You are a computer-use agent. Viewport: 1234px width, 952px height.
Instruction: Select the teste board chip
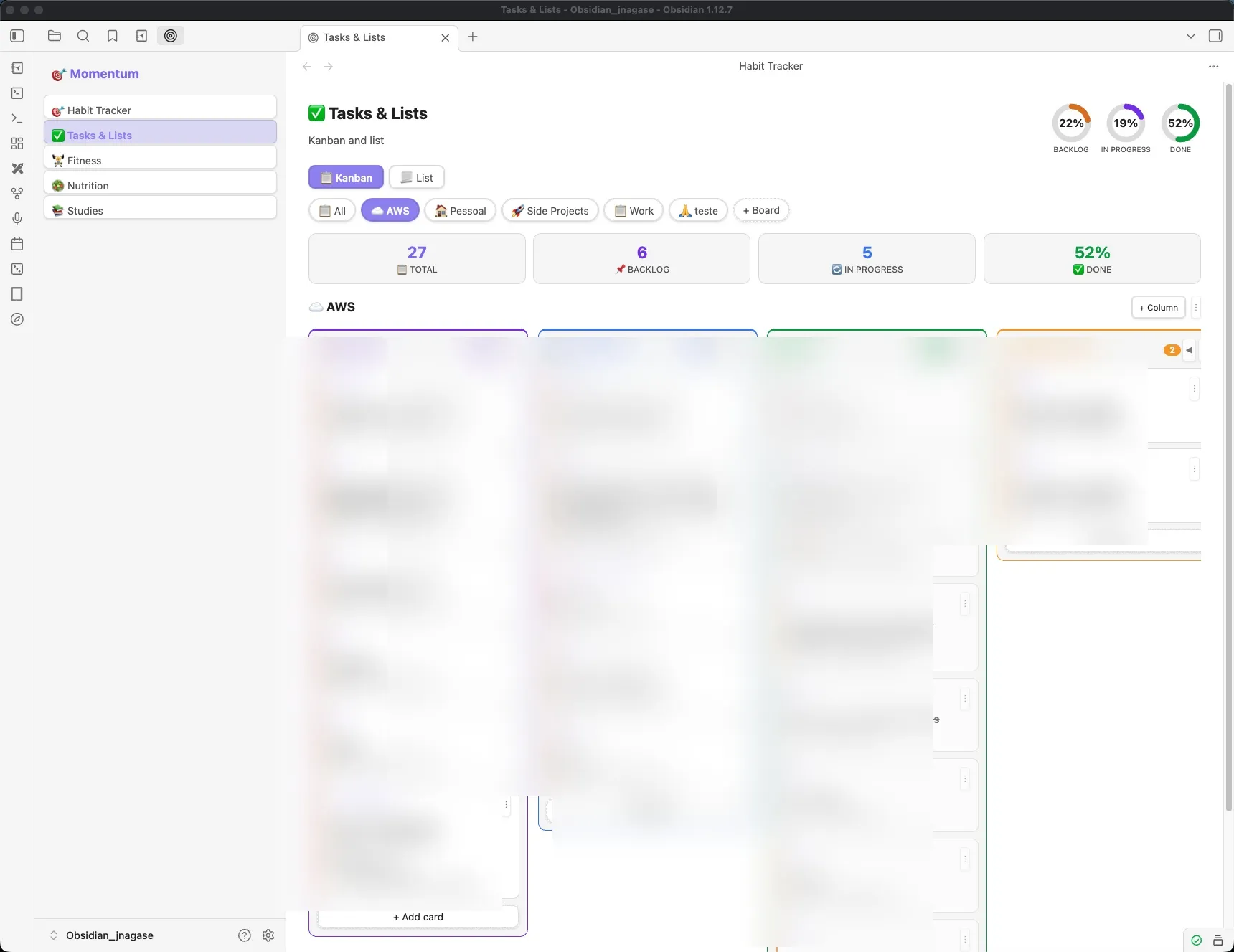[x=699, y=211]
